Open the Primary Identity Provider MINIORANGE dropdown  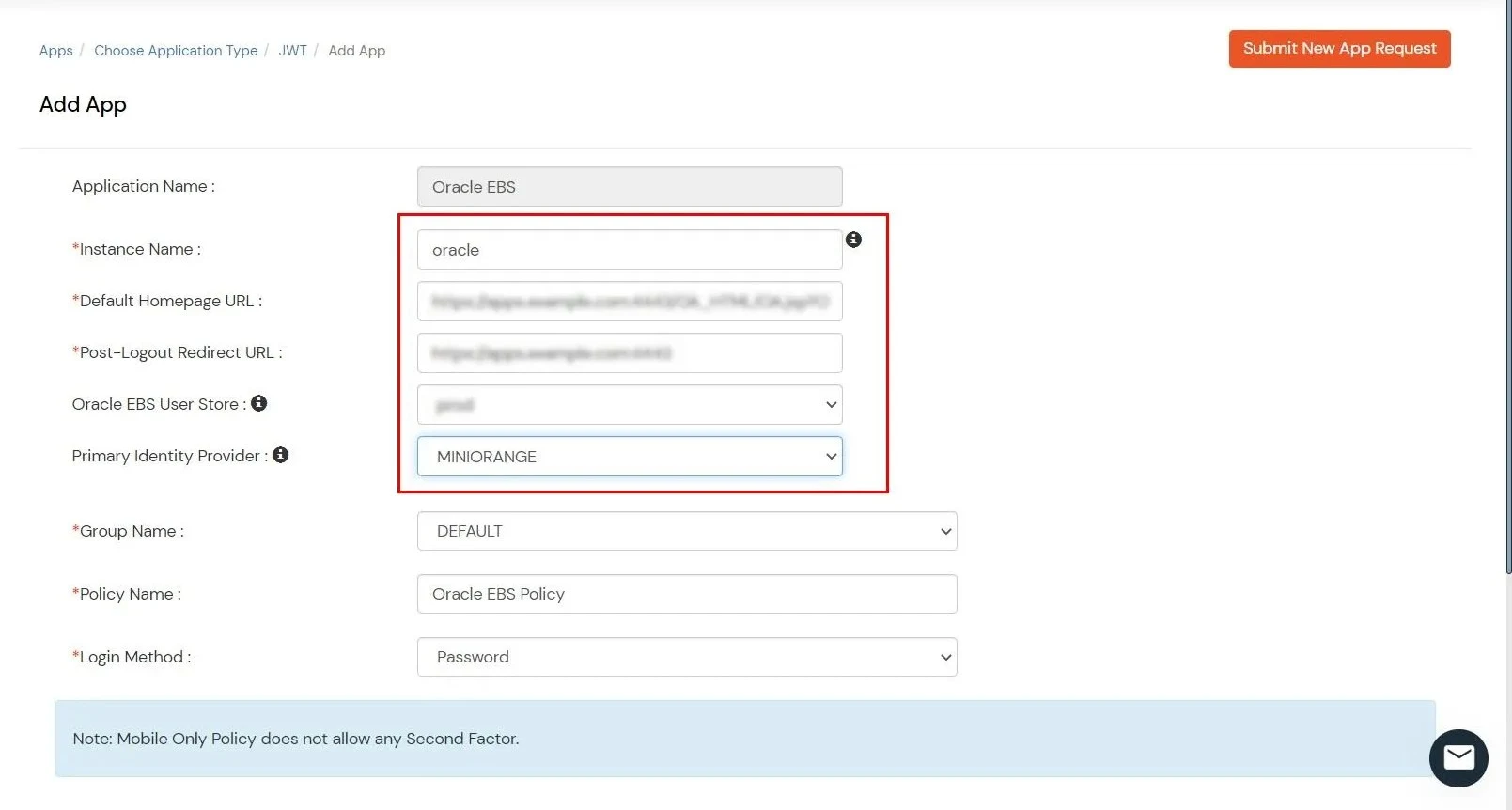(x=630, y=457)
